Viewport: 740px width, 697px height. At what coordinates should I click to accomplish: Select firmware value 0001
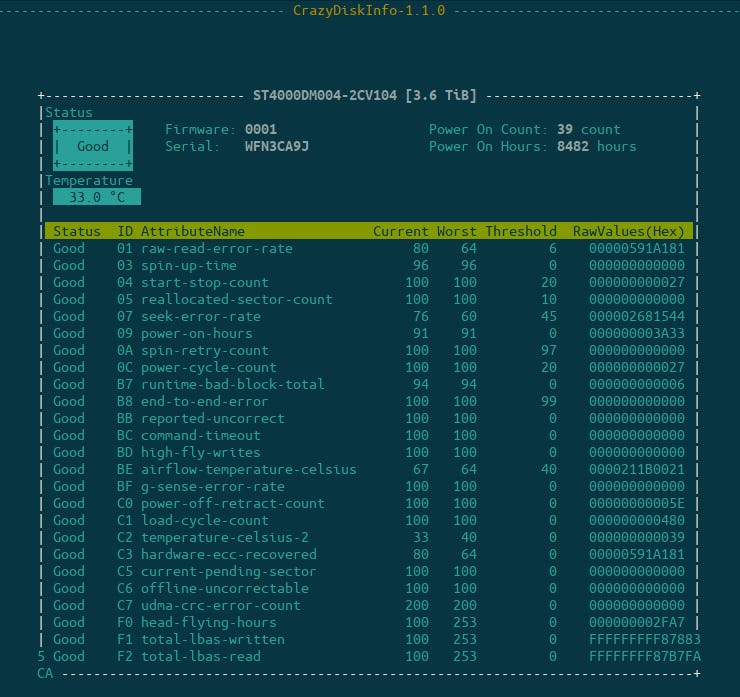click(x=261, y=129)
